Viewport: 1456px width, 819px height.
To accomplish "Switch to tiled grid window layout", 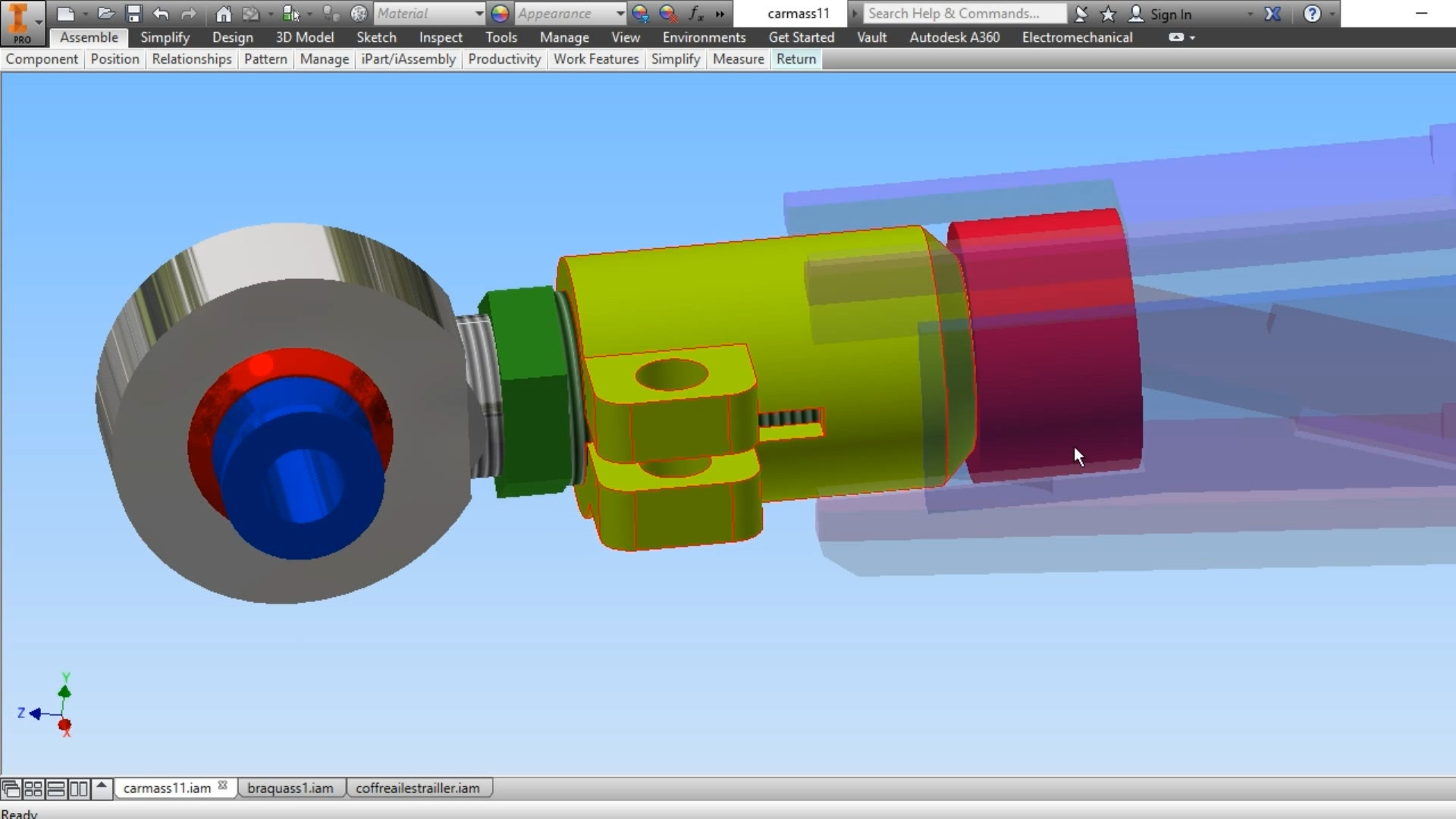I will coord(33,789).
